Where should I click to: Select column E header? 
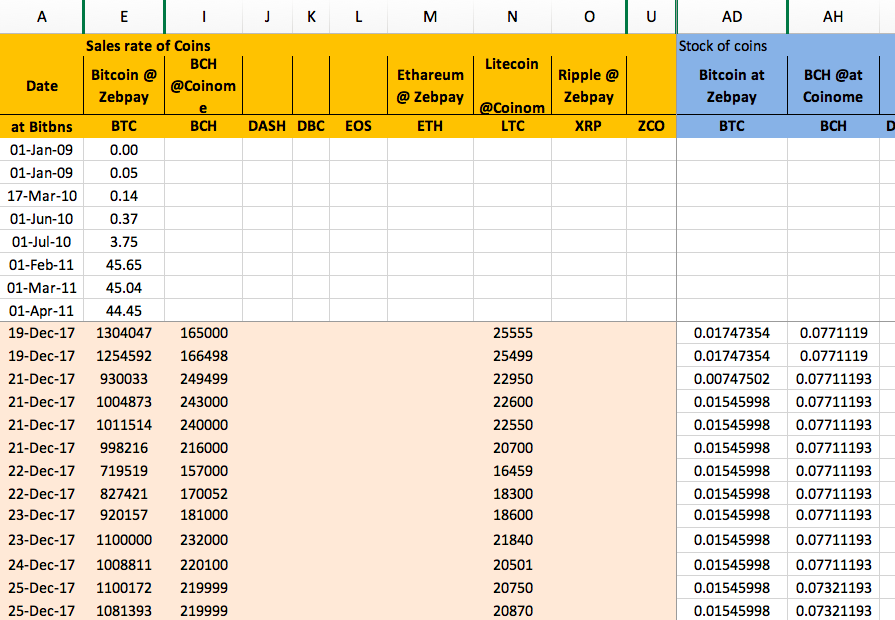(124, 17)
